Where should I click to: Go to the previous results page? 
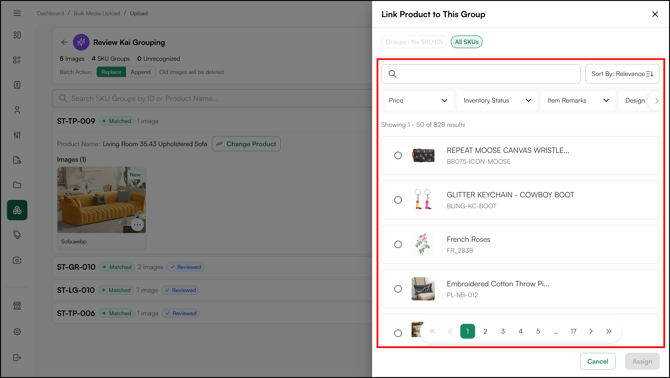[x=450, y=331]
